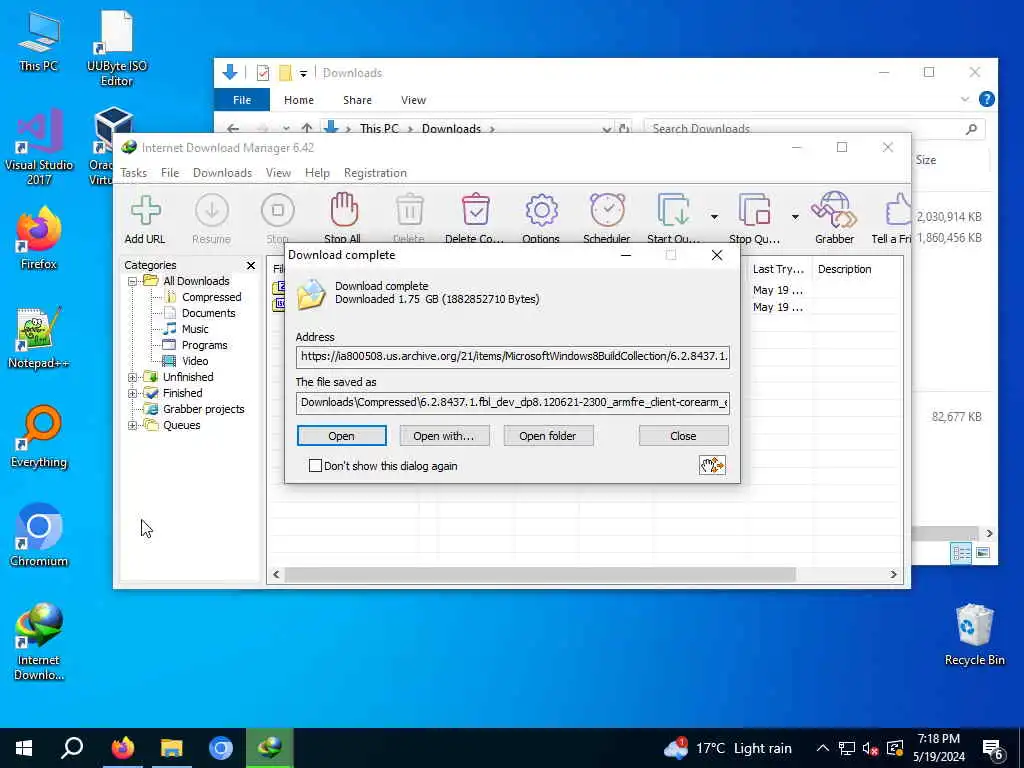The image size is (1024, 768).
Task: Open the Windows Start menu
Action: tap(24, 748)
